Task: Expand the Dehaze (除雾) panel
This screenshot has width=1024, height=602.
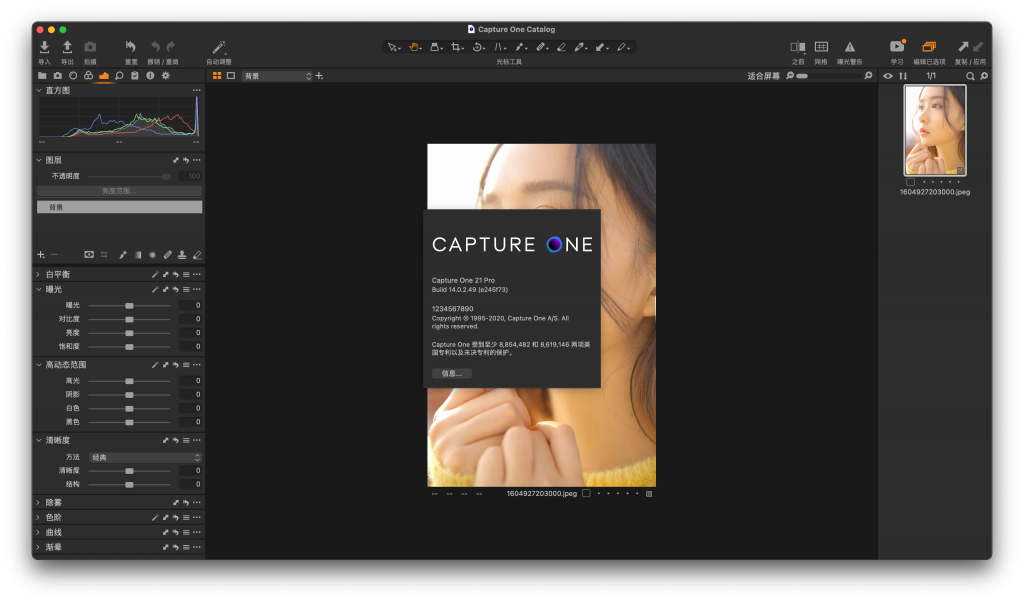Action: 39,503
